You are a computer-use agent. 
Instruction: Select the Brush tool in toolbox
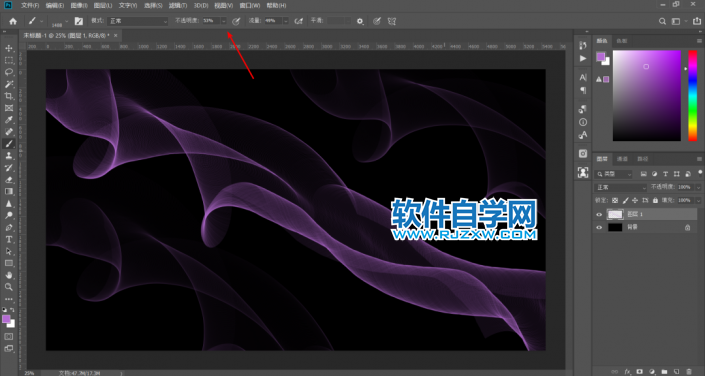[x=9, y=143]
